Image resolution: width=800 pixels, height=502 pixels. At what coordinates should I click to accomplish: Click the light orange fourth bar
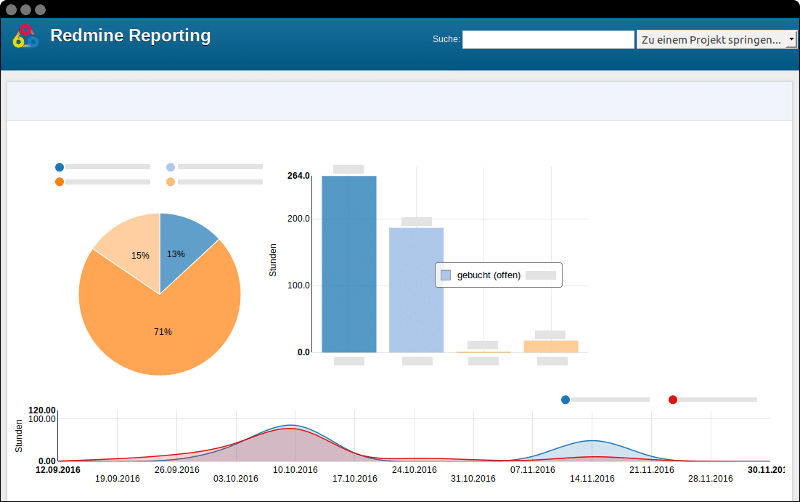(551, 346)
